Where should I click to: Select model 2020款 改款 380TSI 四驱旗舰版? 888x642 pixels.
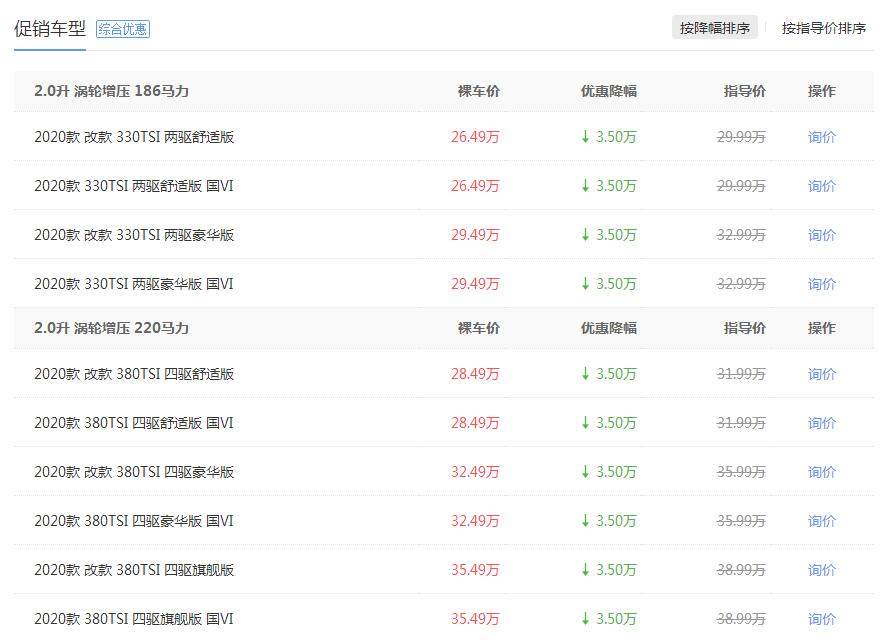click(x=134, y=570)
